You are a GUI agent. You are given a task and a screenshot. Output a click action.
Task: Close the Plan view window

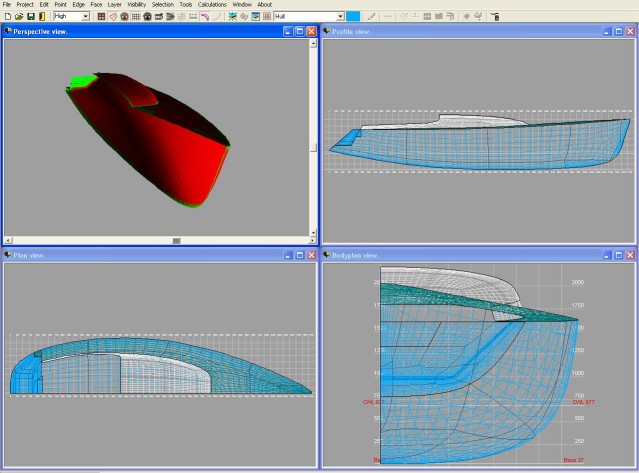pos(310,256)
